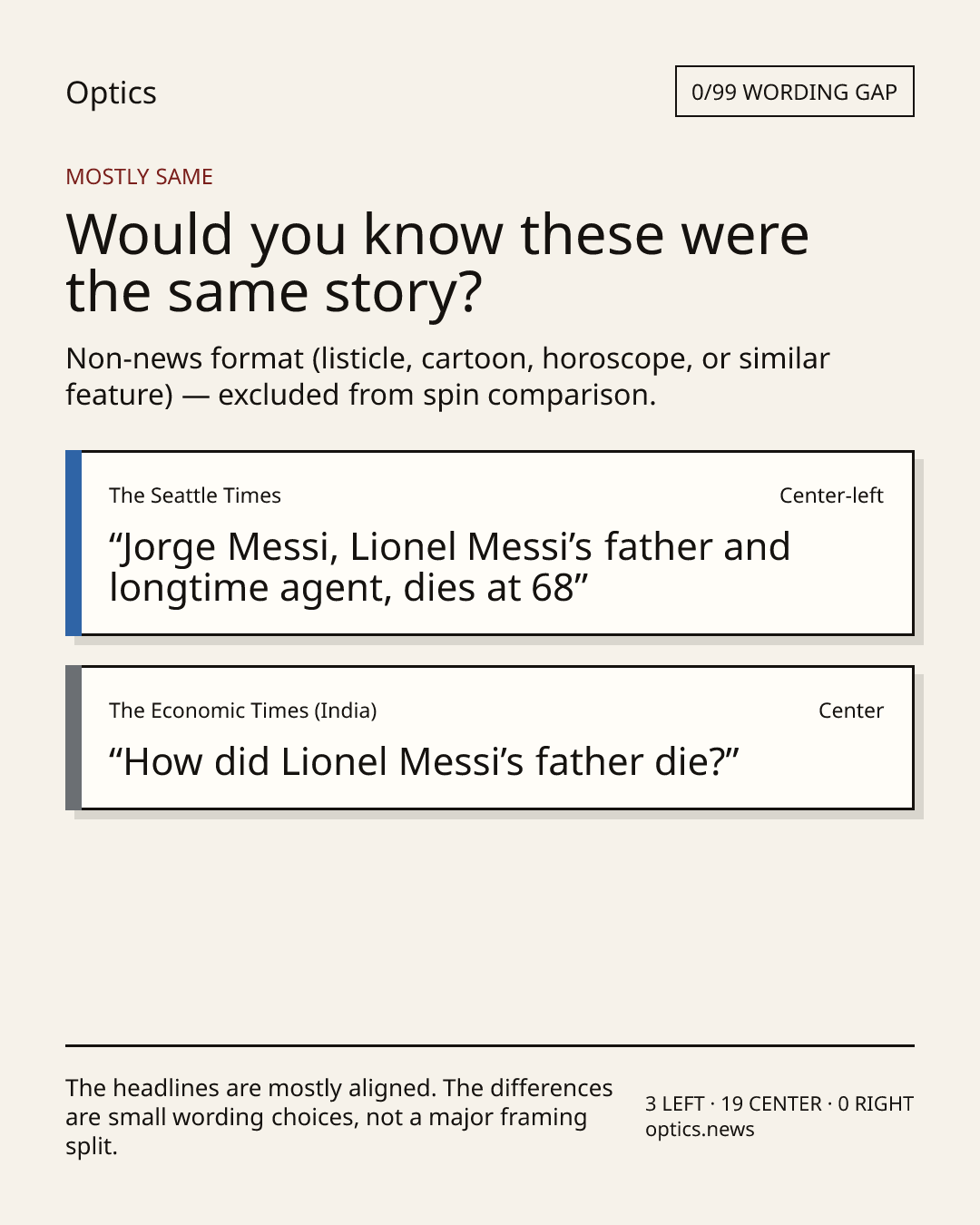This screenshot has height=1225, width=980.
Task: Click the footer divider line
Action: (489, 1045)
